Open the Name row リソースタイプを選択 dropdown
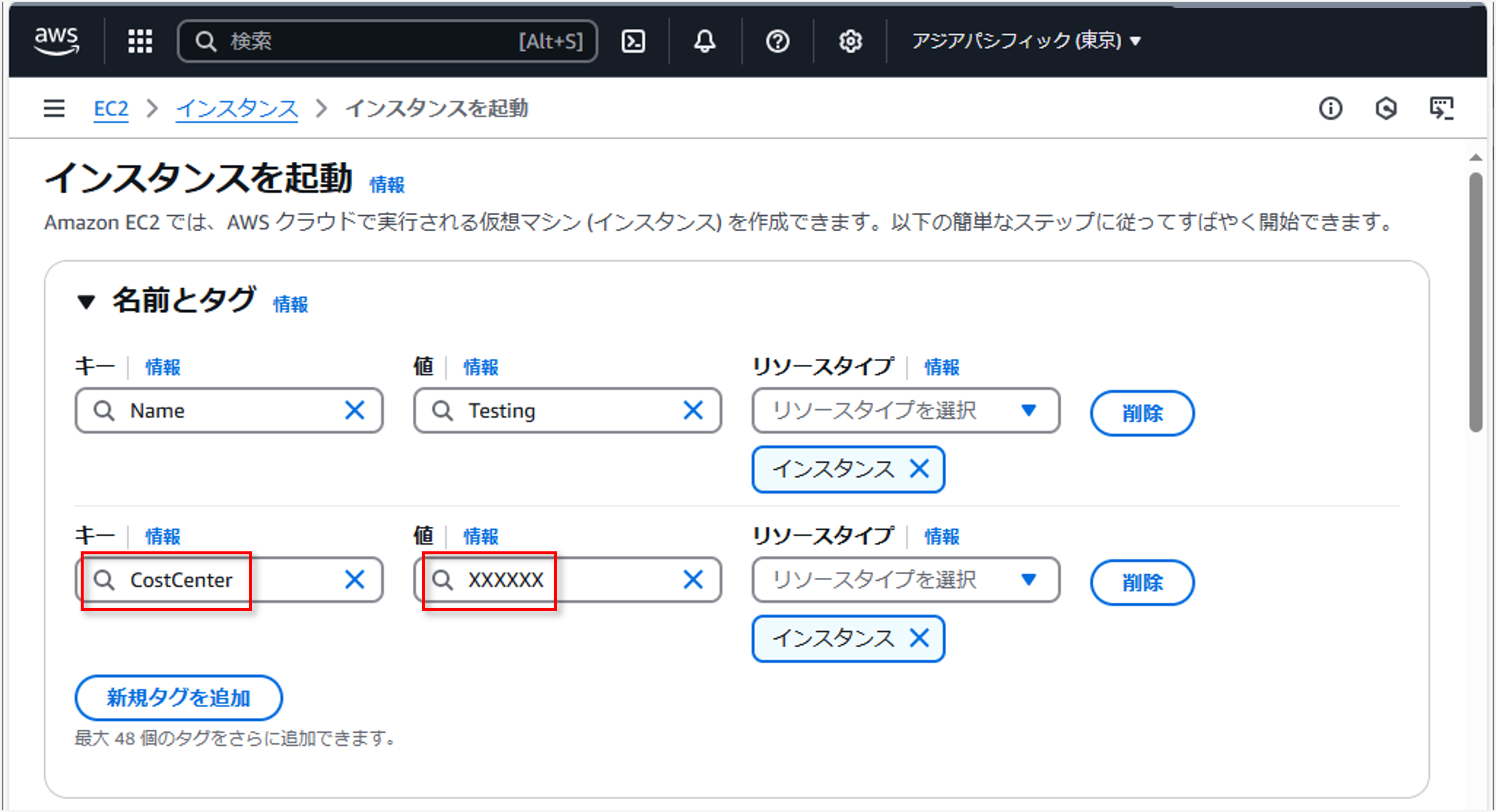Image resolution: width=1496 pixels, height=812 pixels. tap(905, 410)
